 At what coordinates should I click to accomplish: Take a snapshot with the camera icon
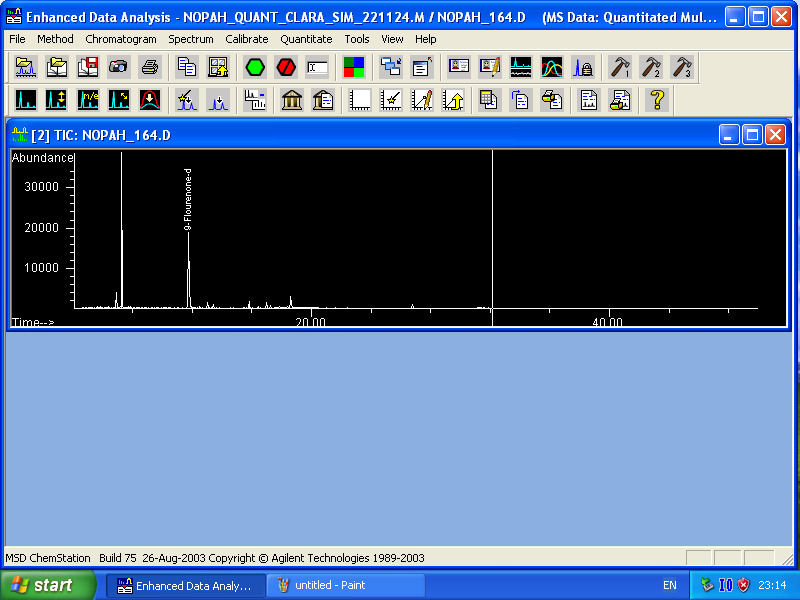pyautogui.click(x=119, y=67)
